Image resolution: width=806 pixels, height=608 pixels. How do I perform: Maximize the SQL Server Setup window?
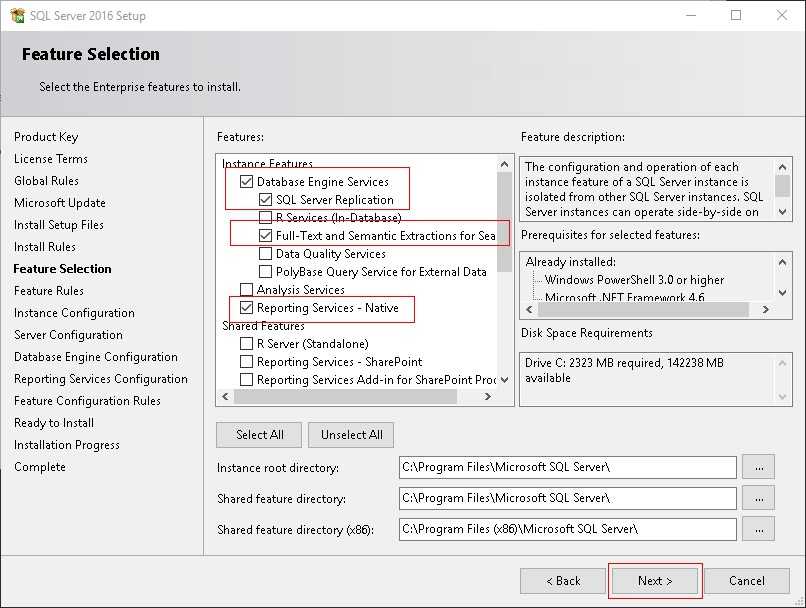point(736,15)
